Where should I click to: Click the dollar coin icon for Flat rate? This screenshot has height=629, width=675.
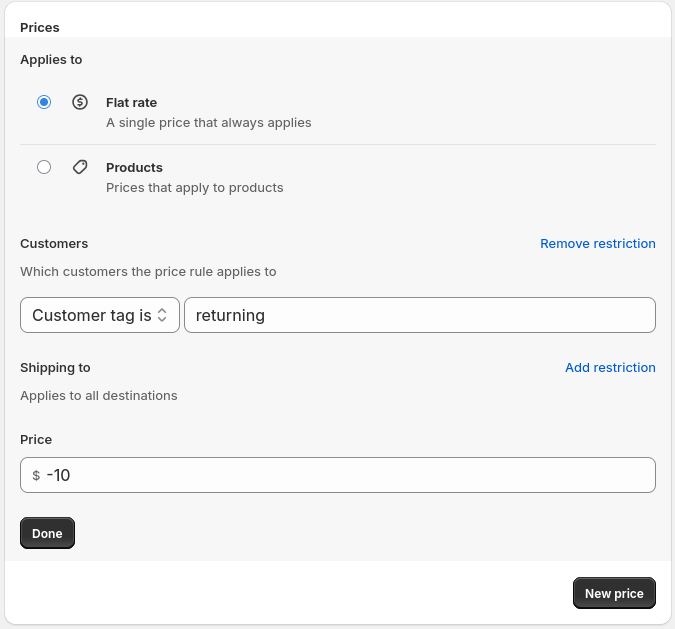80,102
